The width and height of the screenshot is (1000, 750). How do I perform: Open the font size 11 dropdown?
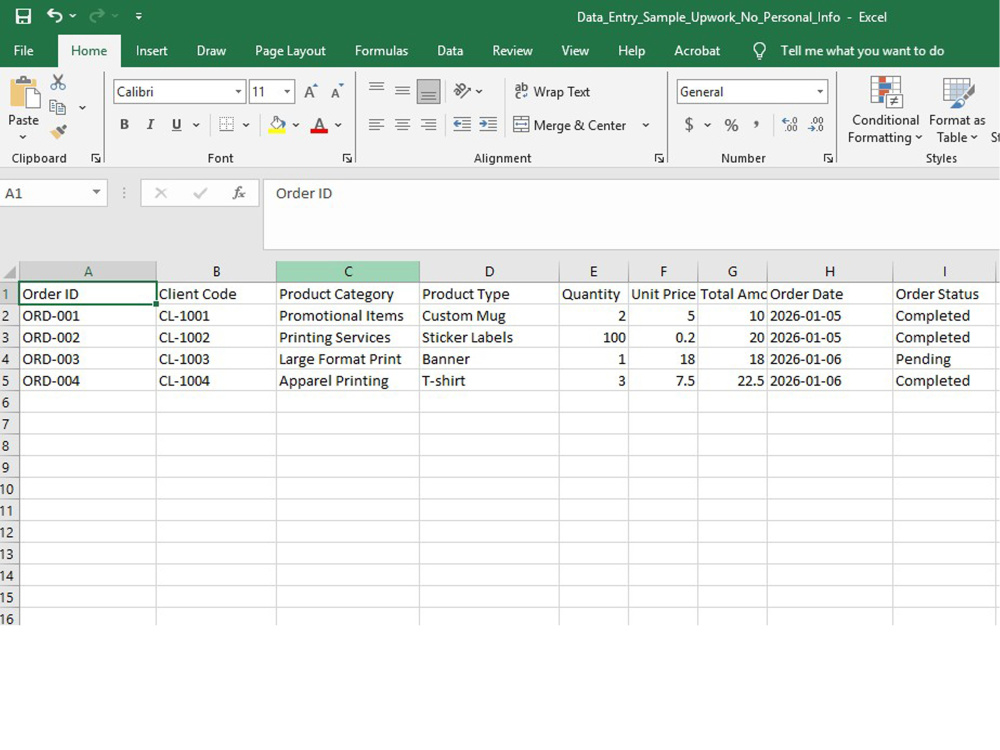287,92
